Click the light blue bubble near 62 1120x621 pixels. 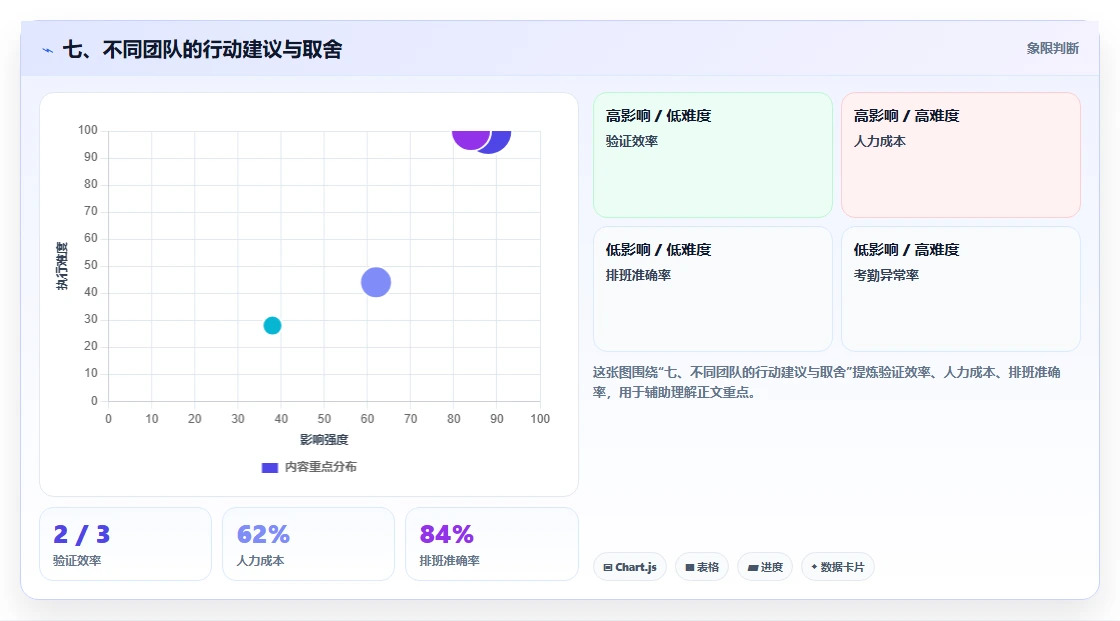376,282
